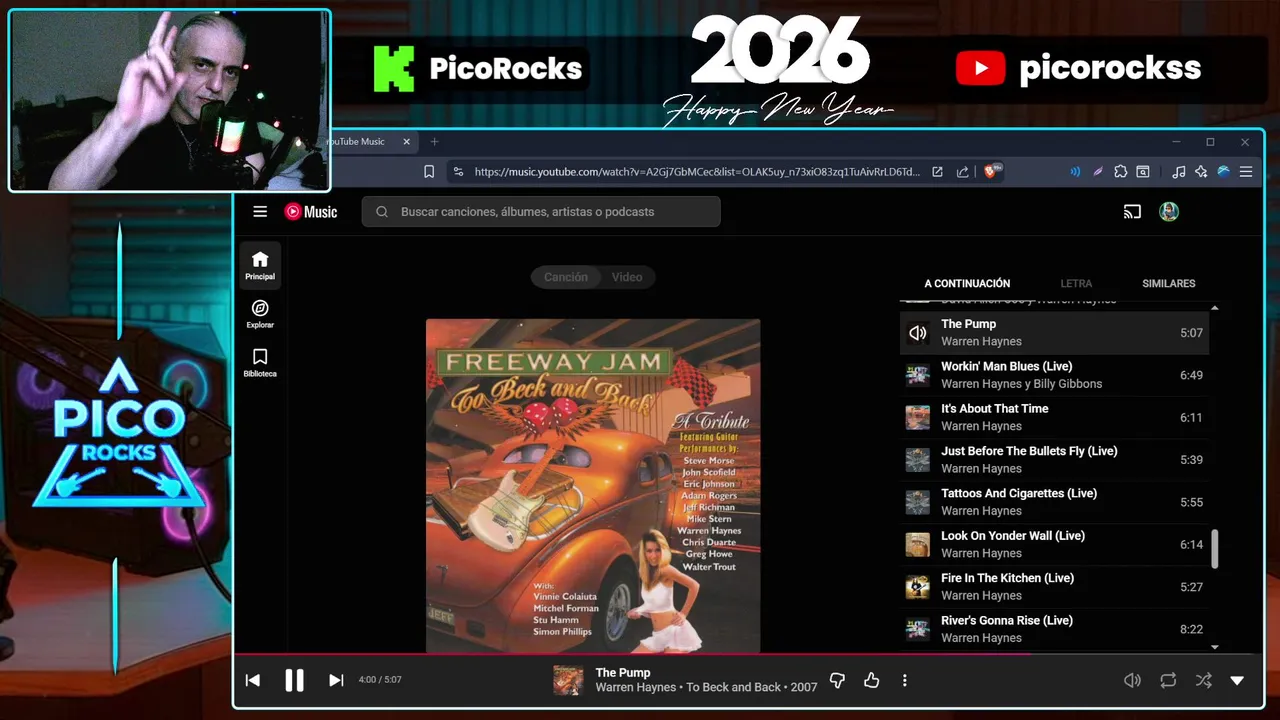Open Biblioteca in the sidebar

[x=260, y=363]
